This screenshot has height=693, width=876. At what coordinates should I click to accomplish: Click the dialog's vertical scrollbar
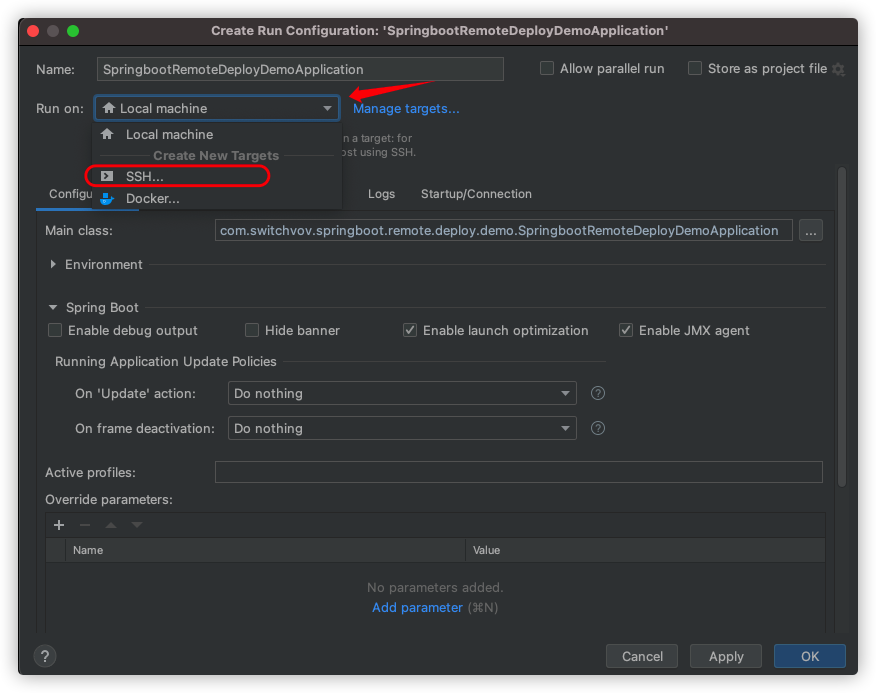click(x=842, y=330)
